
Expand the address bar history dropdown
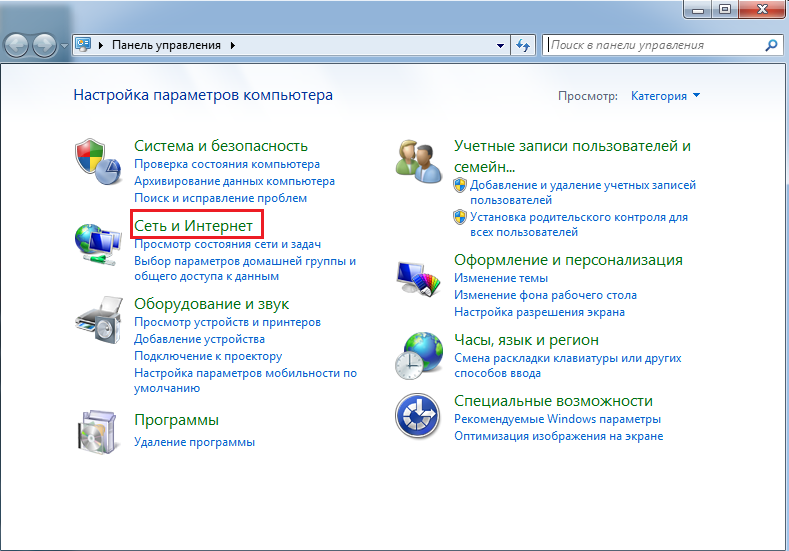tap(500, 45)
